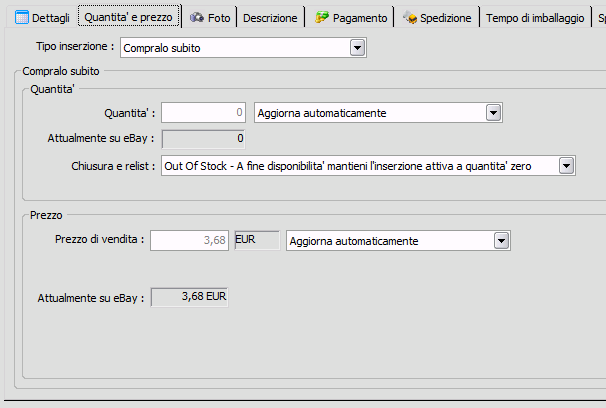
Task: Switch to Tempo di imballaggio tab
Action: pyautogui.click(x=535, y=18)
